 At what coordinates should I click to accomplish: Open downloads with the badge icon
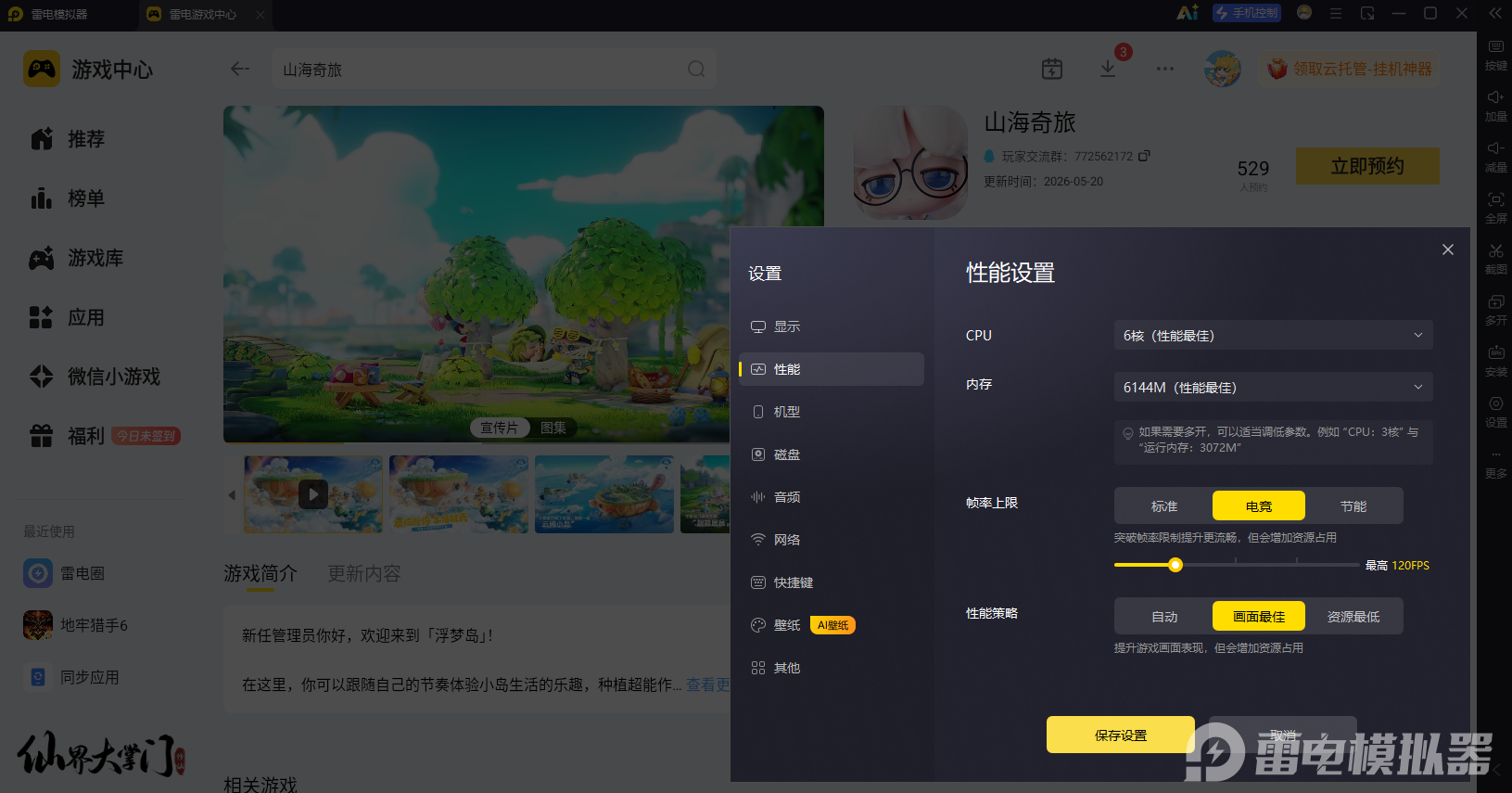point(1108,69)
